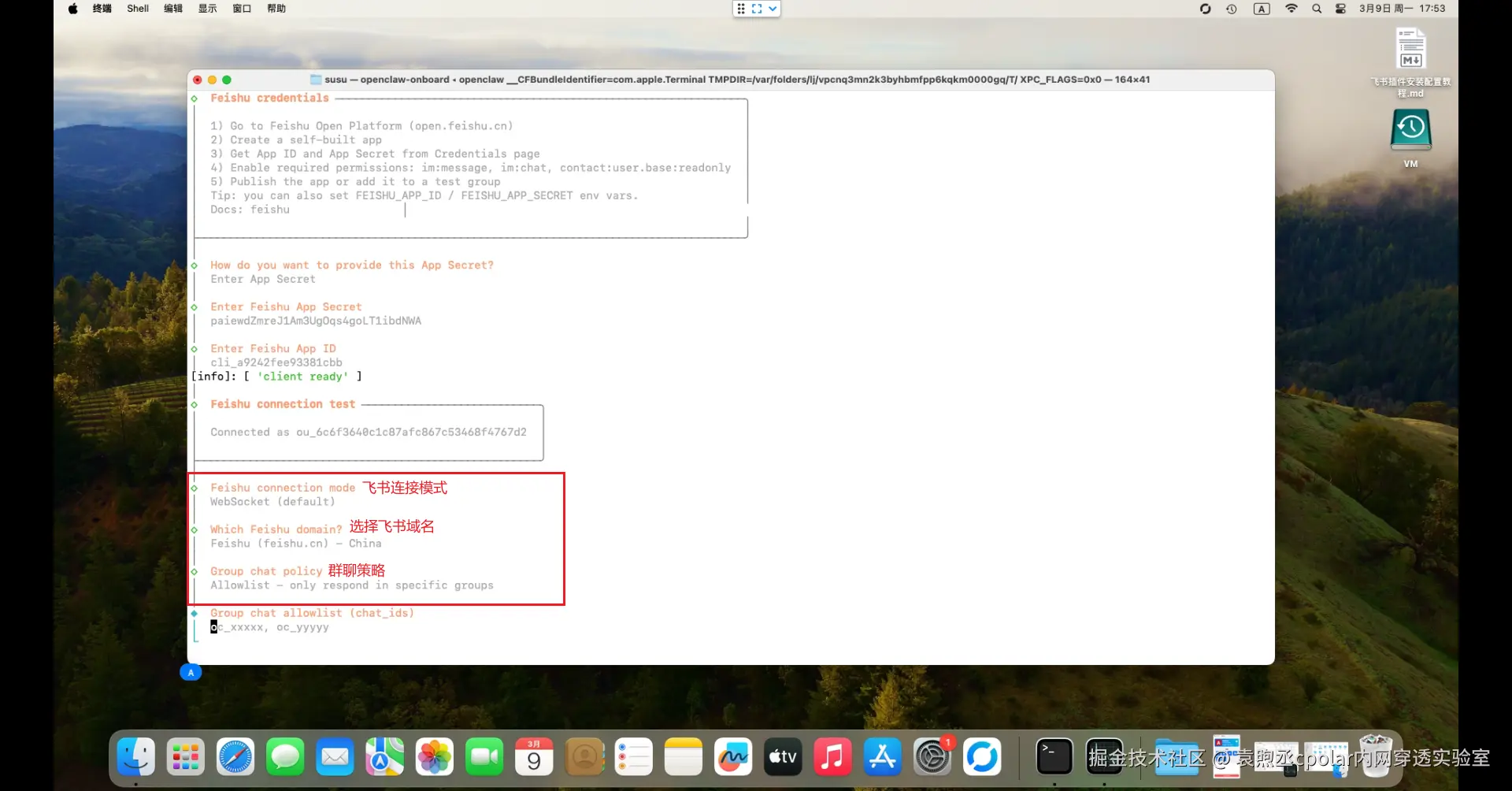
Task: Open the Photos app in Dock
Action: pyautogui.click(x=435, y=757)
